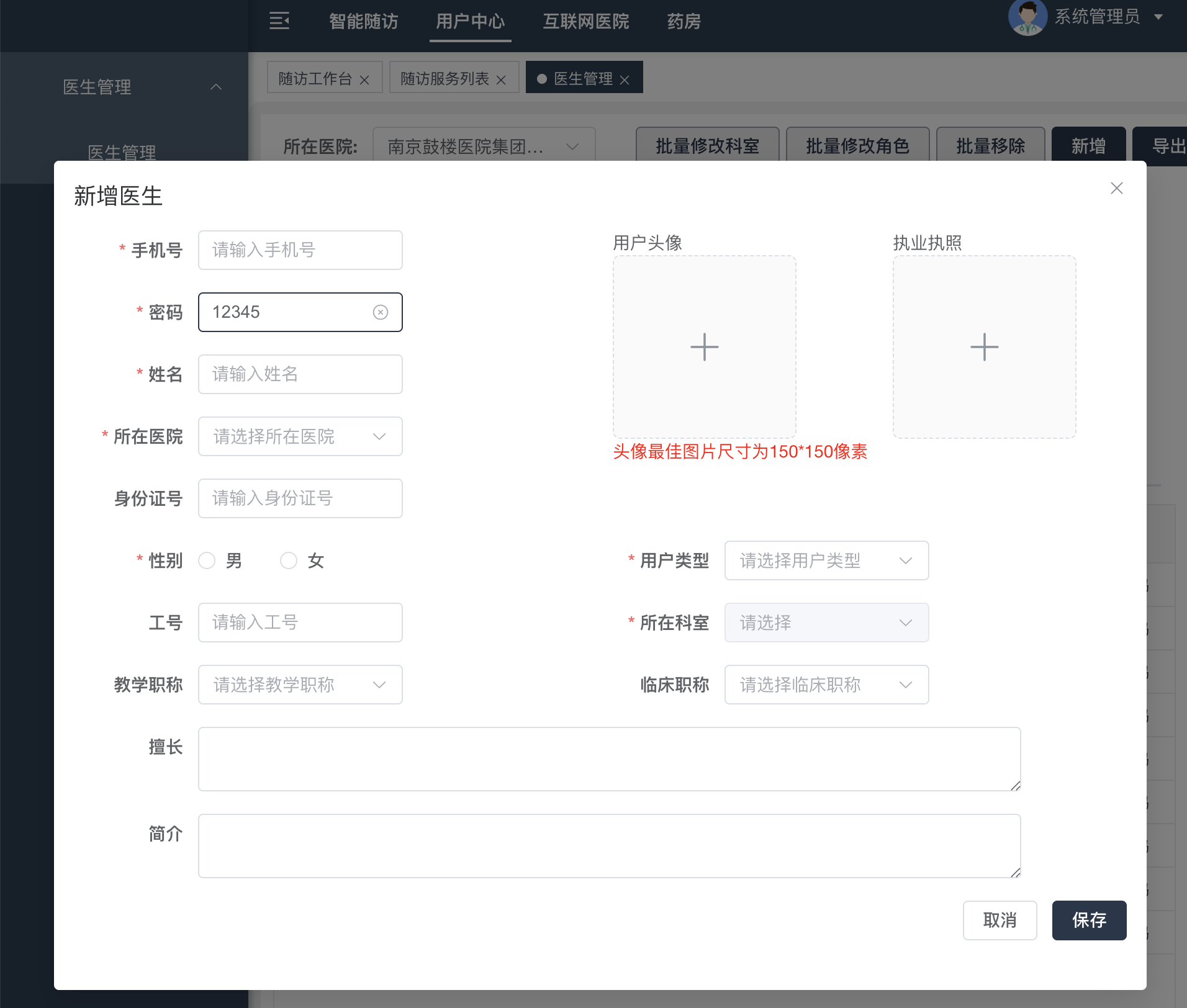Upload a user avatar via the 用户头像 plus box

coord(705,347)
